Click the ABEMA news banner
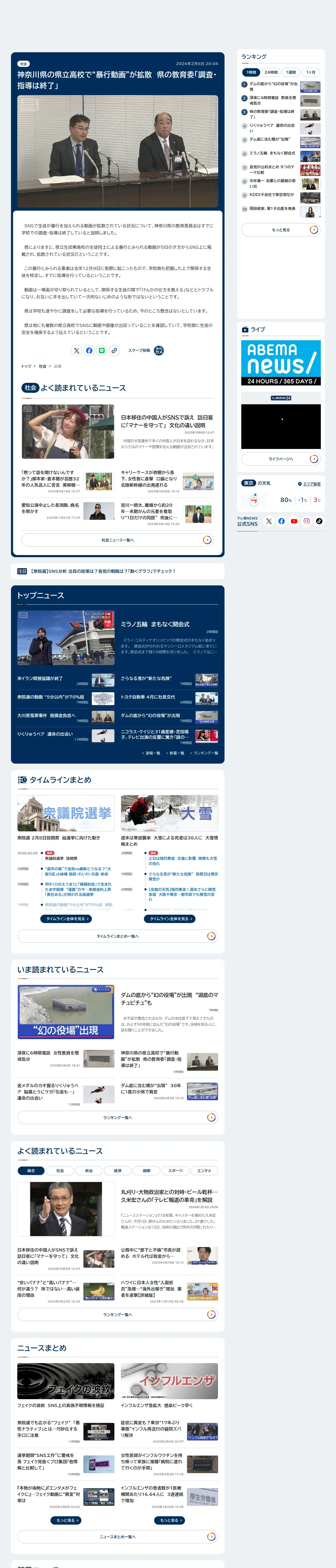Screen dimensions: 336x1568 coord(281,363)
